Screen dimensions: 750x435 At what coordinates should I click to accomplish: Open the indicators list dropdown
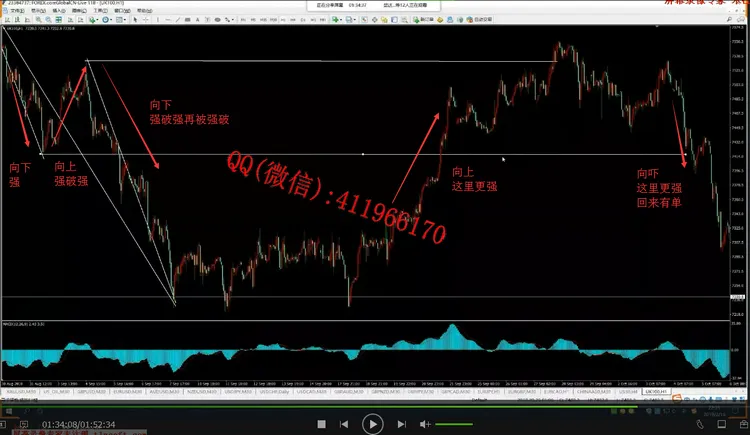pos(93,20)
